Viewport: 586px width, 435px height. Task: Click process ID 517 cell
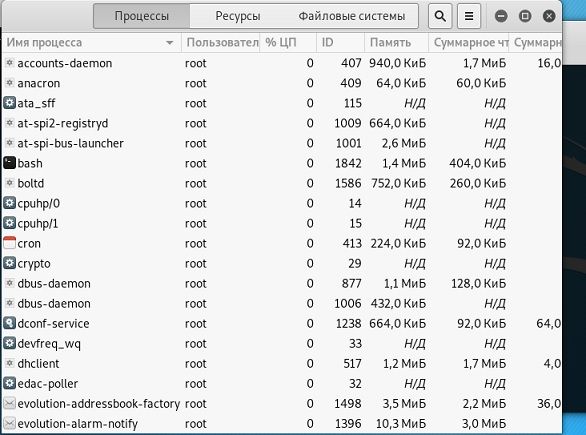[x=352, y=364]
